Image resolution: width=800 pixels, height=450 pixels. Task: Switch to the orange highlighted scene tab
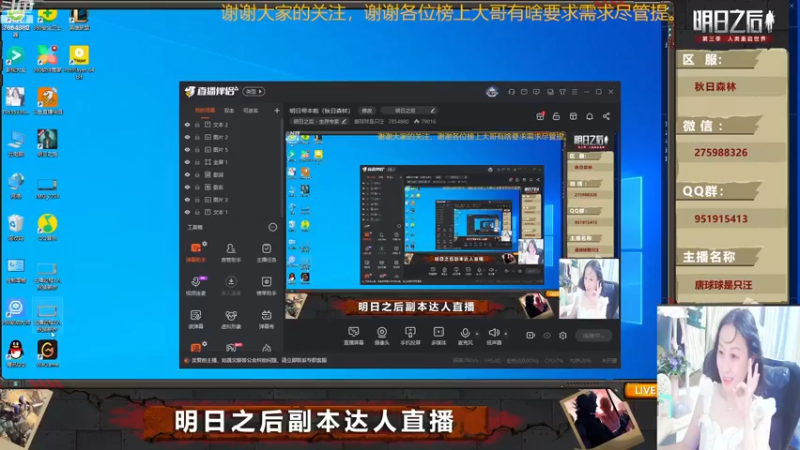tap(205, 110)
